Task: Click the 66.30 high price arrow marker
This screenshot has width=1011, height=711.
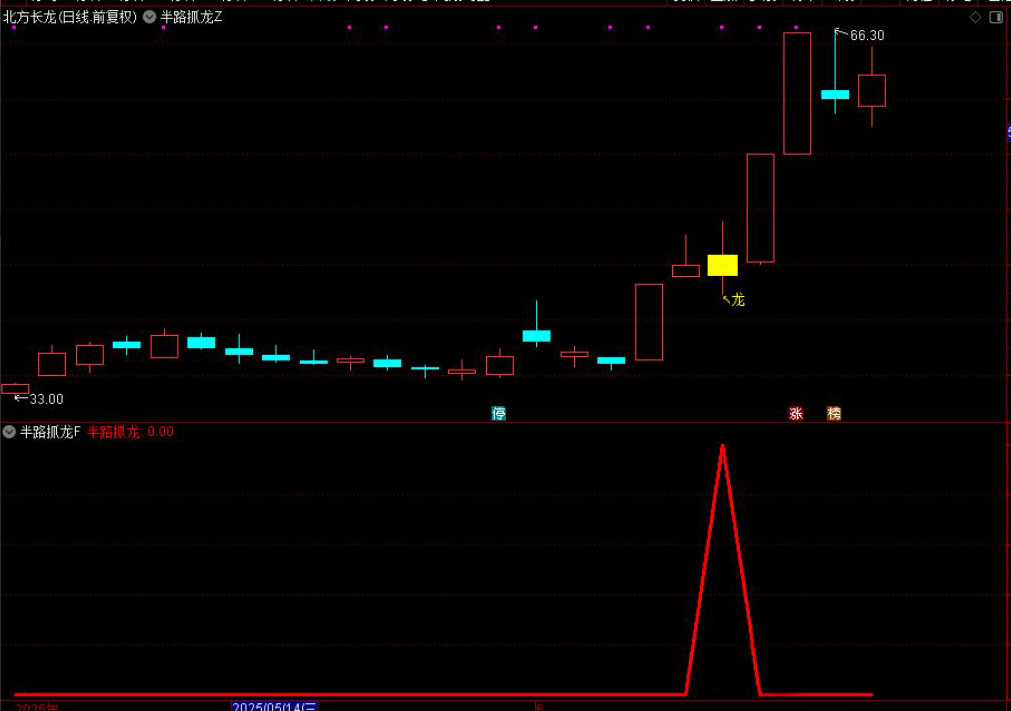Action: click(866, 35)
